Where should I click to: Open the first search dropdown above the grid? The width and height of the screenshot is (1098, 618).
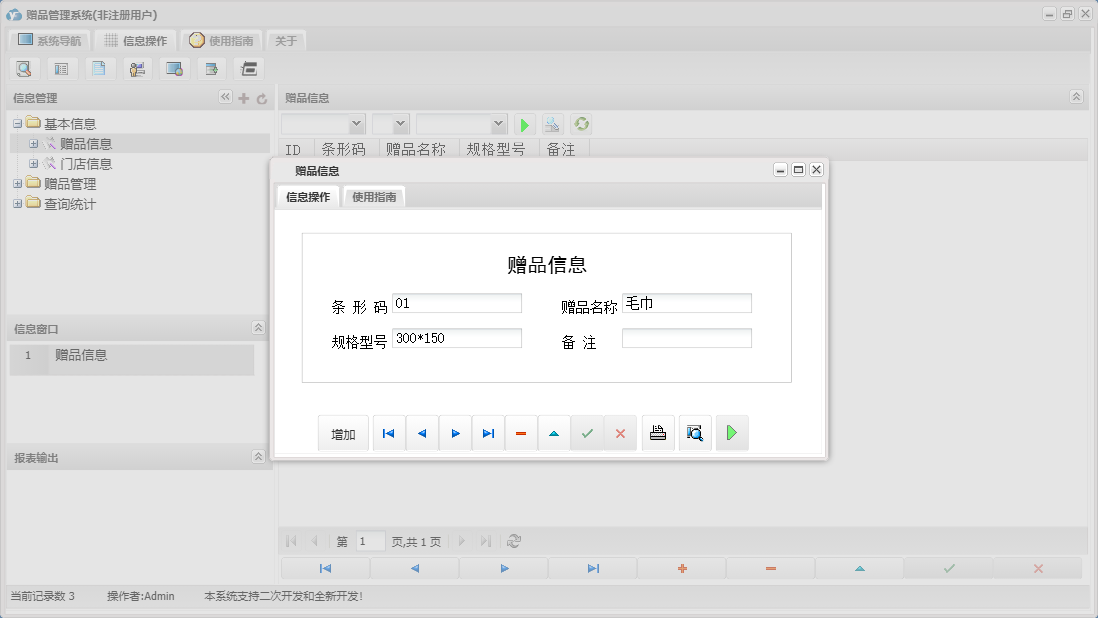pos(322,124)
